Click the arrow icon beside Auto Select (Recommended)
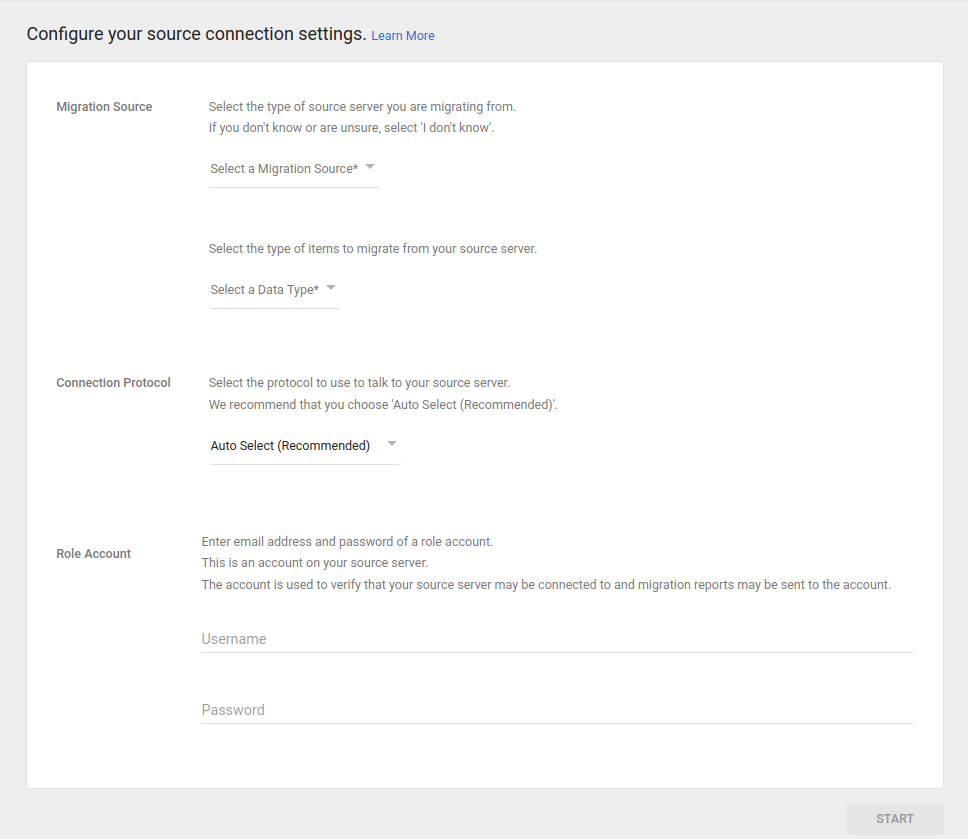 click(392, 444)
